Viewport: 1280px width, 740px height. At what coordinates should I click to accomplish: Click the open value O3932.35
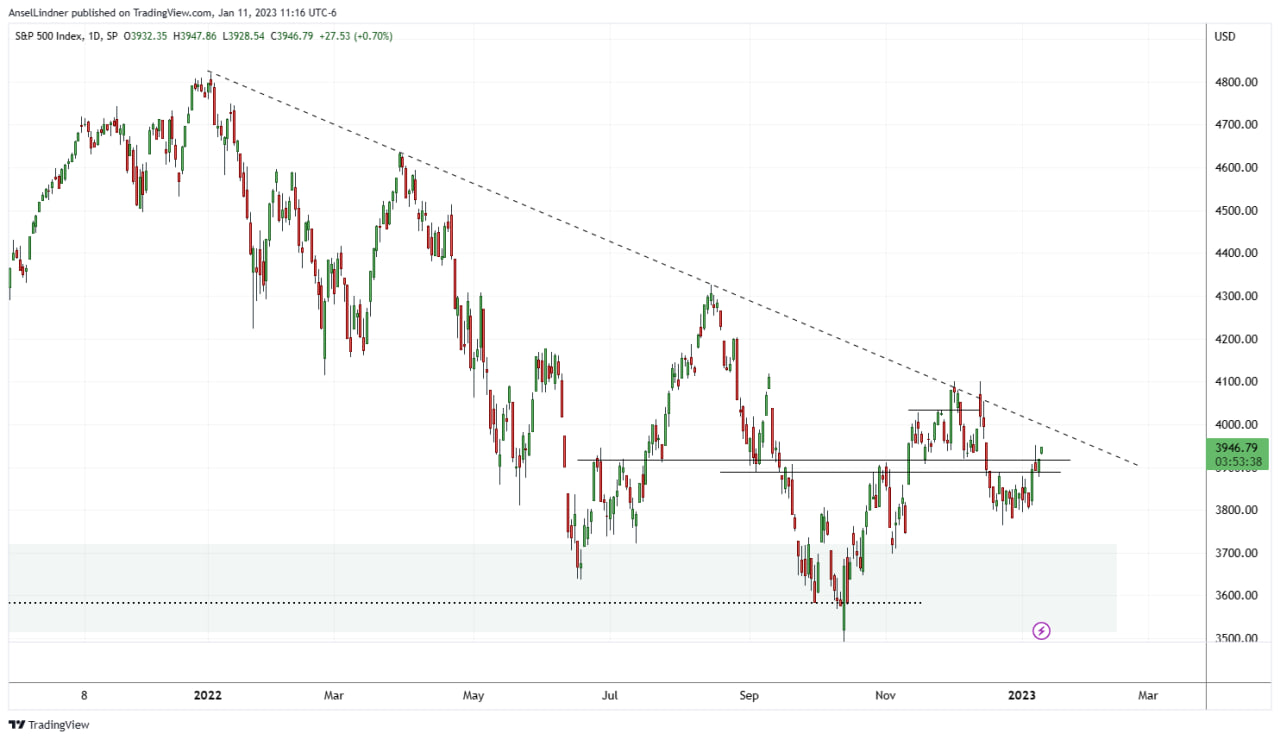click(143, 34)
